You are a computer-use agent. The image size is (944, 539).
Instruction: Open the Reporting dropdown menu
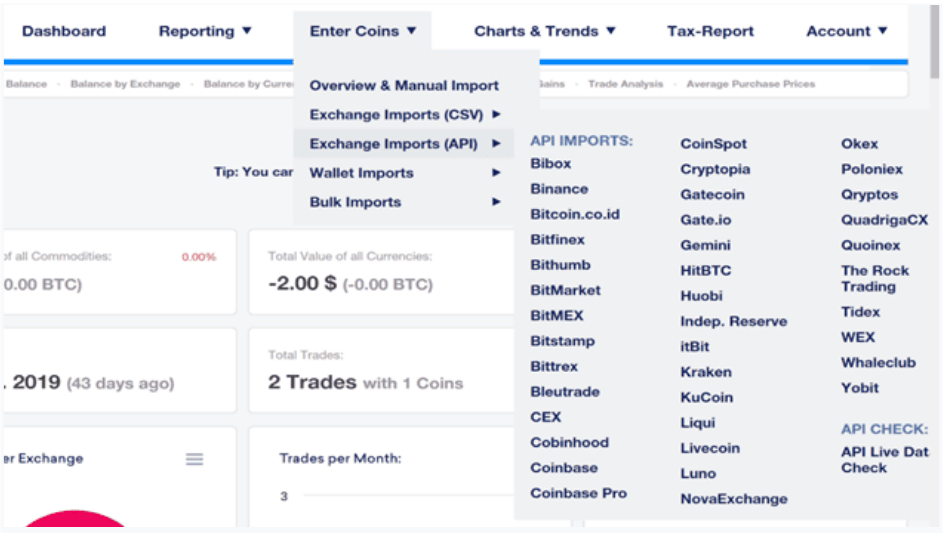click(x=205, y=31)
